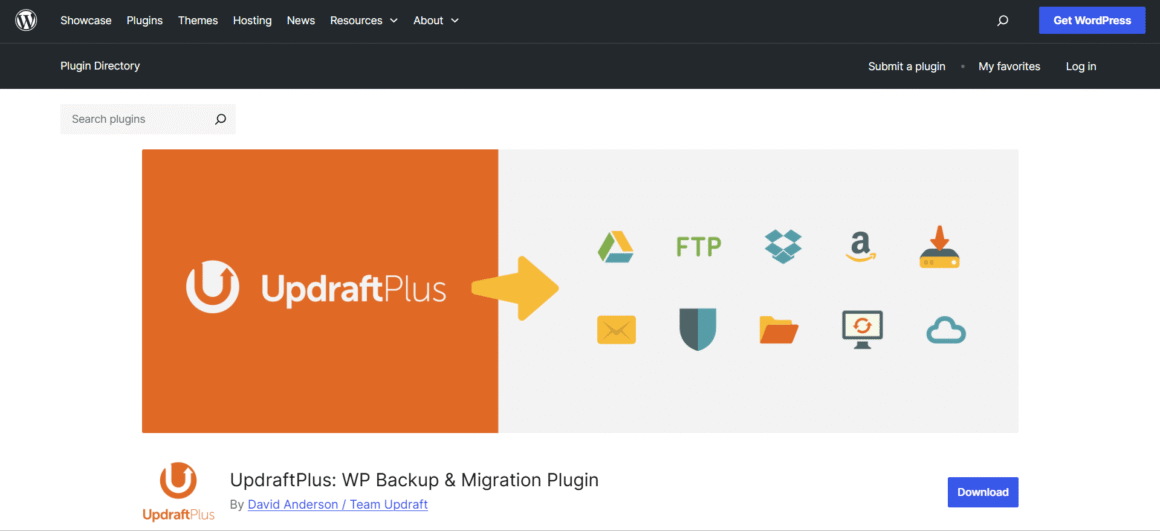This screenshot has width=1160, height=531.
Task: Click the monitor sync icon in banner
Action: click(x=863, y=330)
